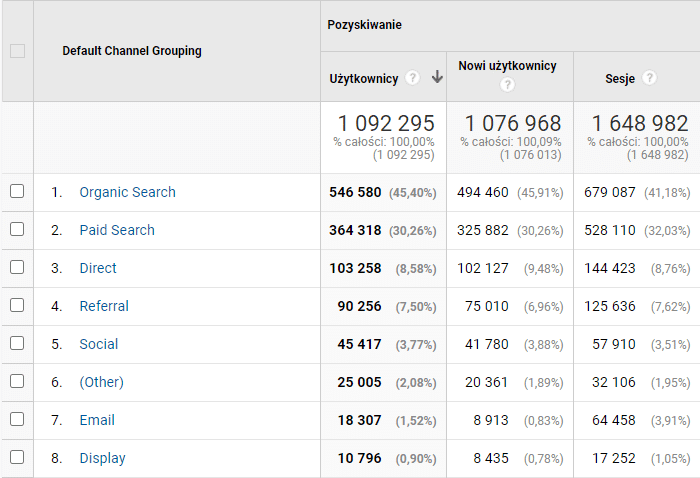700x478 pixels.
Task: Select Paid Search users 364 318
Action: pos(355,230)
